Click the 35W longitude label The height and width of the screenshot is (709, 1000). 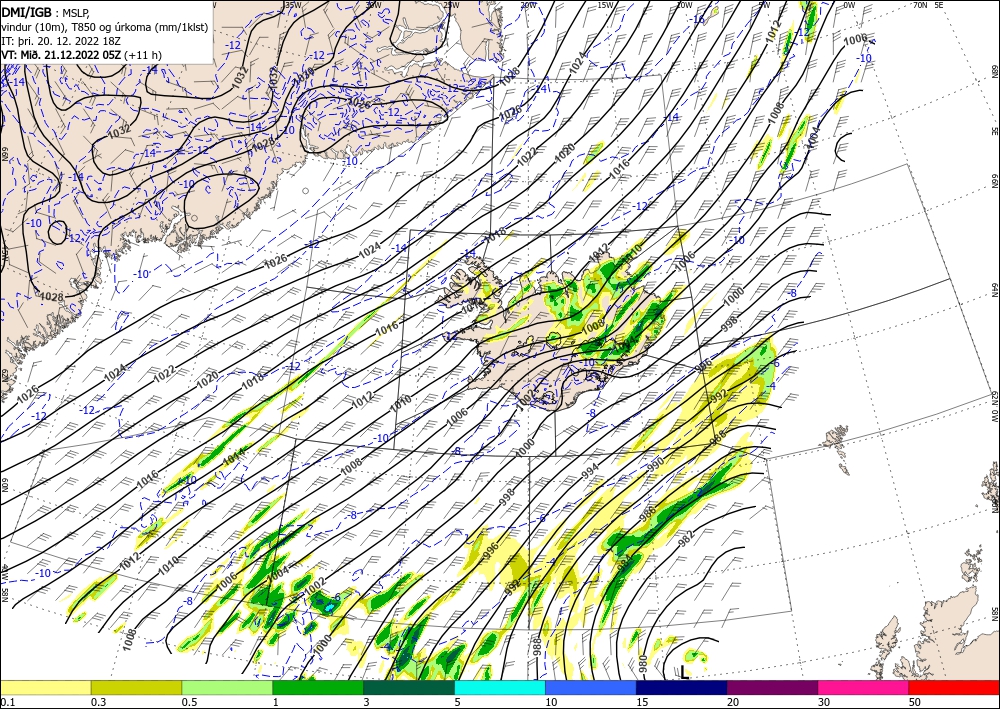click(292, 5)
